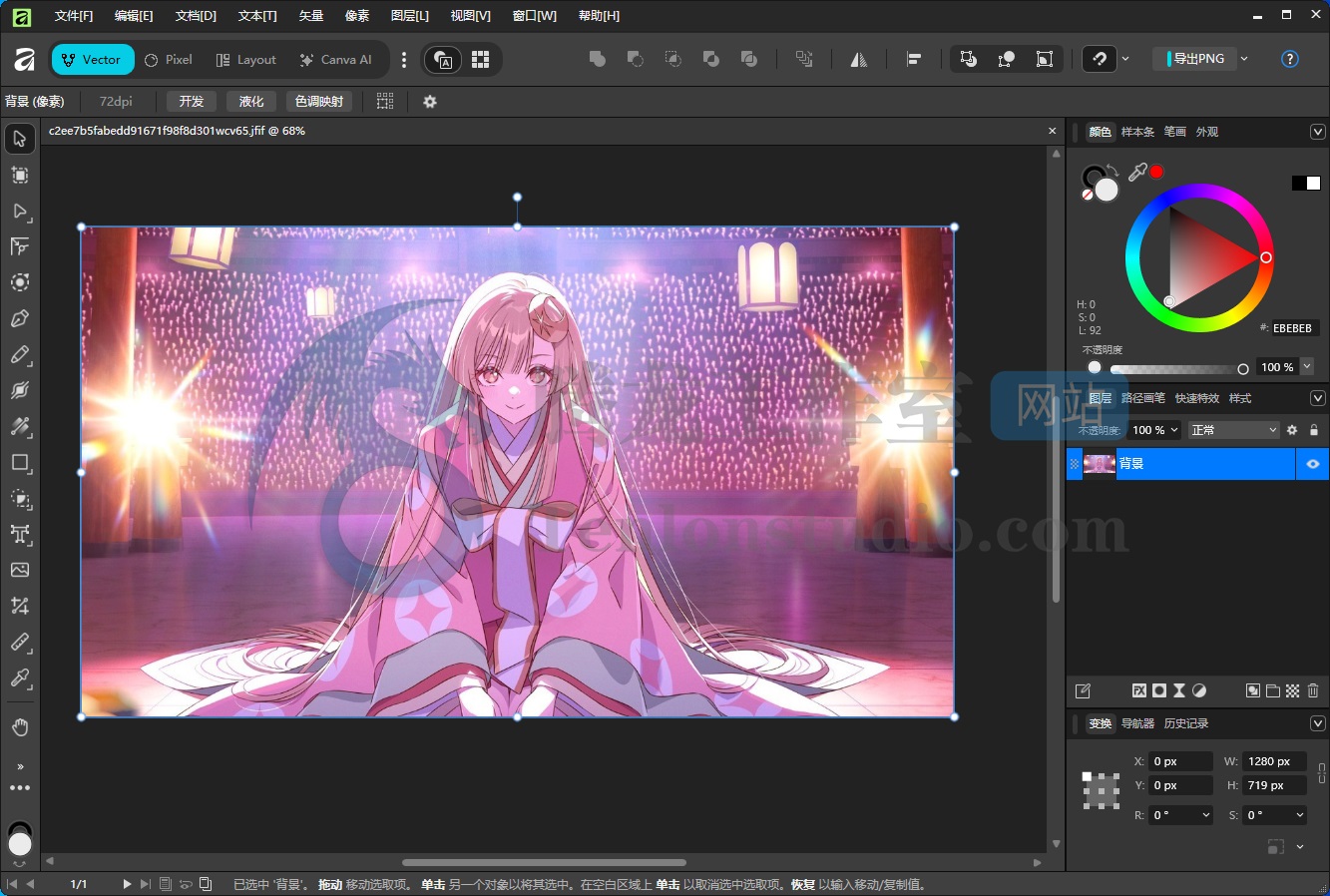Expand the export options arrow beside 导出PNG
Screen dimensions: 1330x896
click(x=1244, y=59)
